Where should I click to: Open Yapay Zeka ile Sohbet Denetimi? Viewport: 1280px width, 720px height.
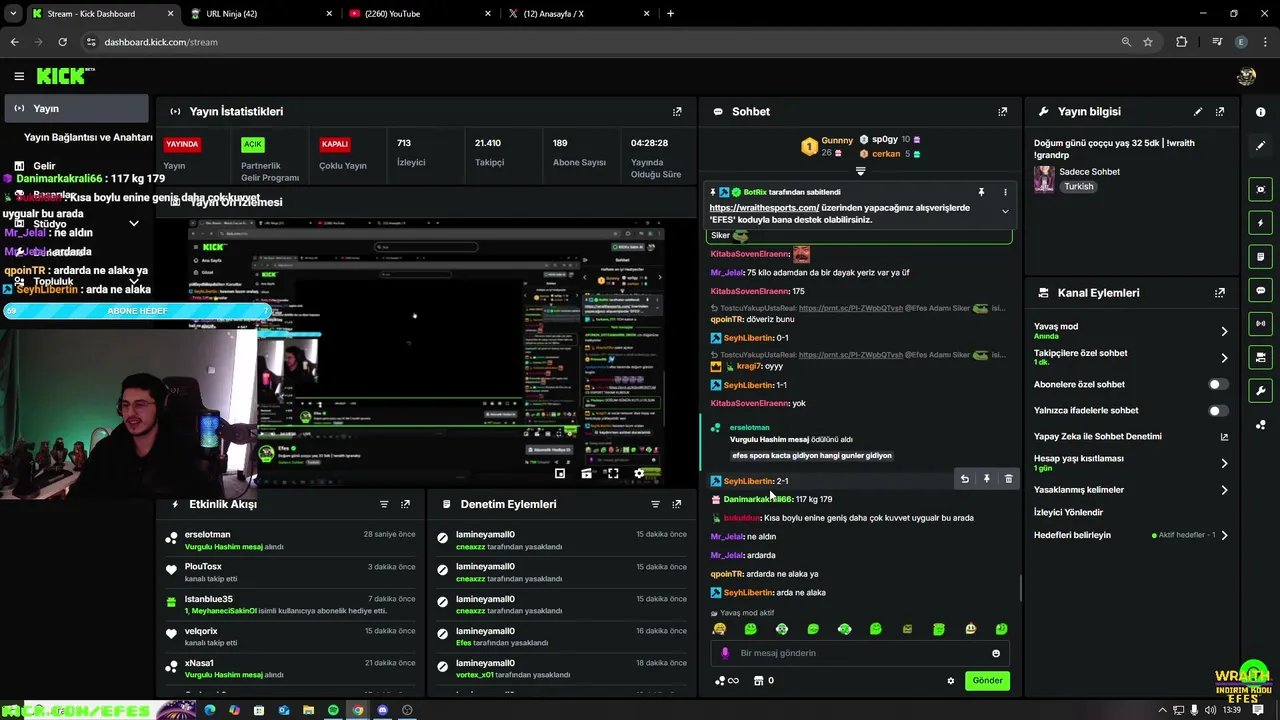coord(1131,437)
